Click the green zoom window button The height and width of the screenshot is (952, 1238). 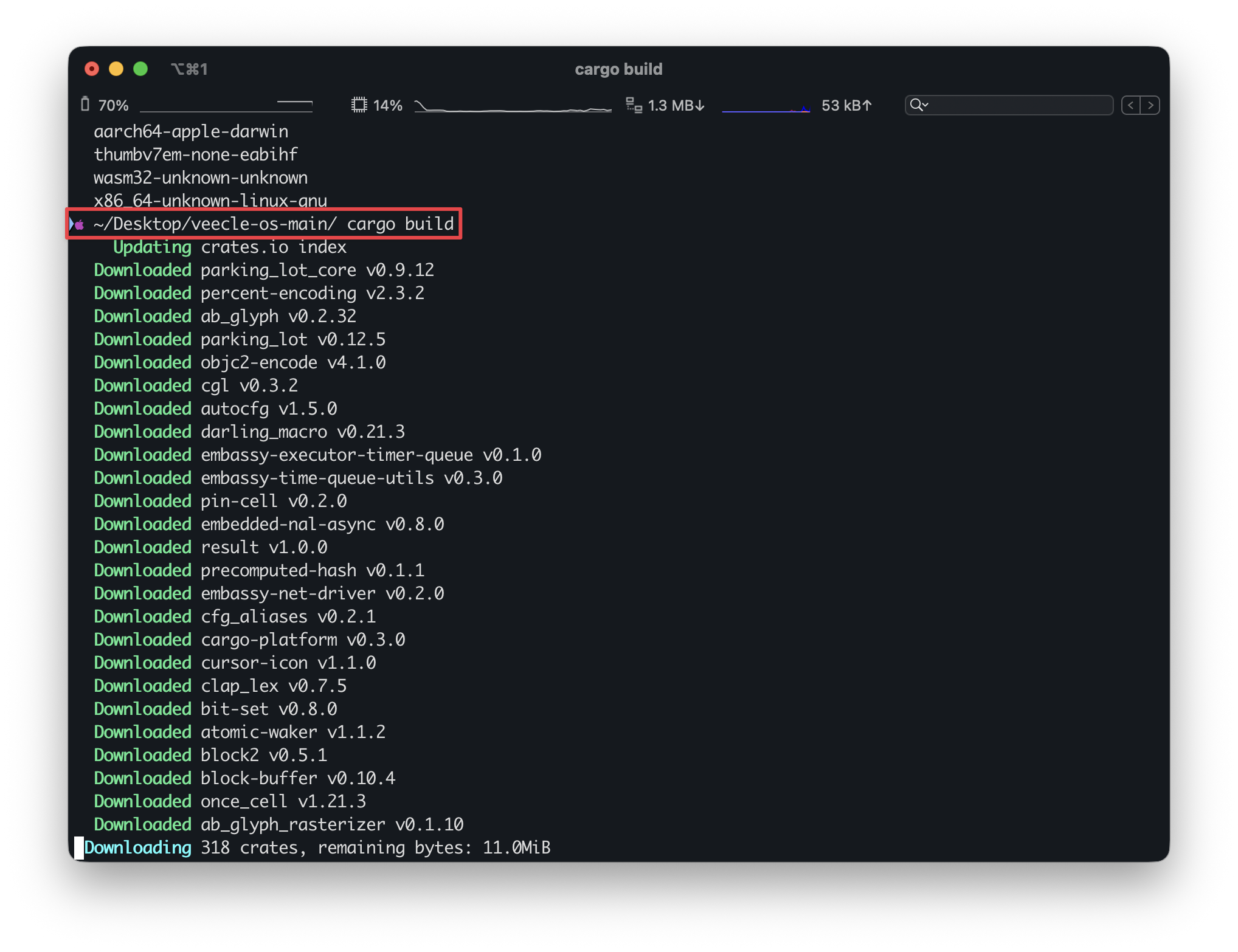point(140,69)
